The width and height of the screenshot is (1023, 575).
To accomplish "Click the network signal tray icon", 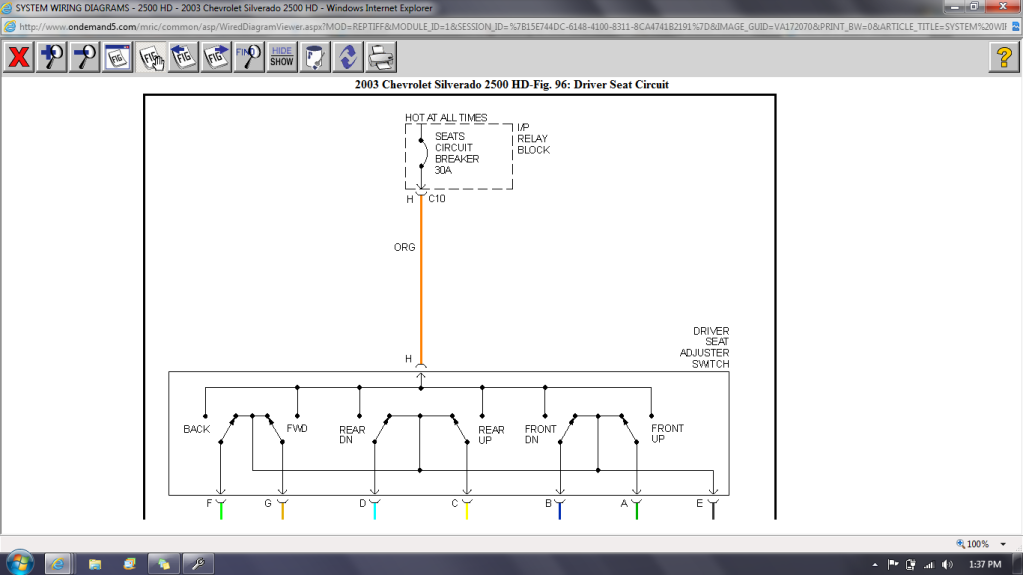I will [x=929, y=565].
